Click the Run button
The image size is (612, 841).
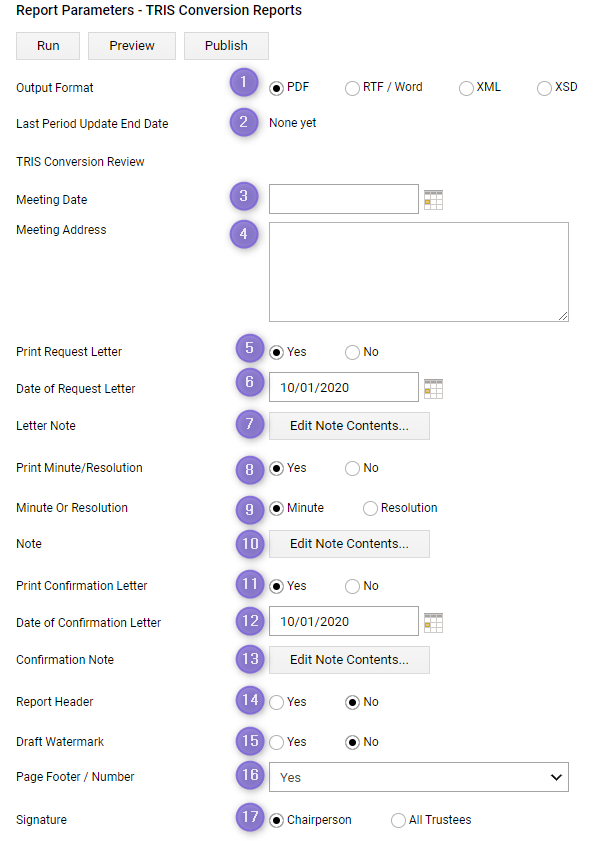pyautogui.click(x=48, y=46)
